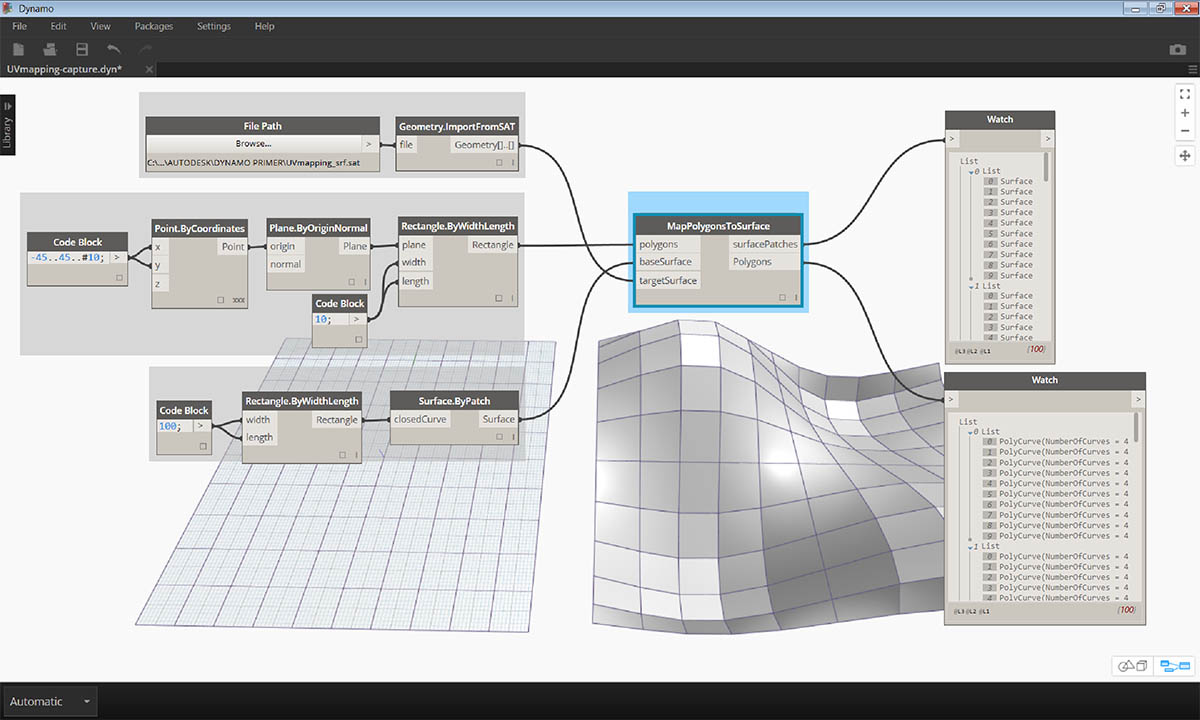Click the Browse... button in File Path
Image resolution: width=1200 pixels, height=720 pixels.
(x=253, y=144)
